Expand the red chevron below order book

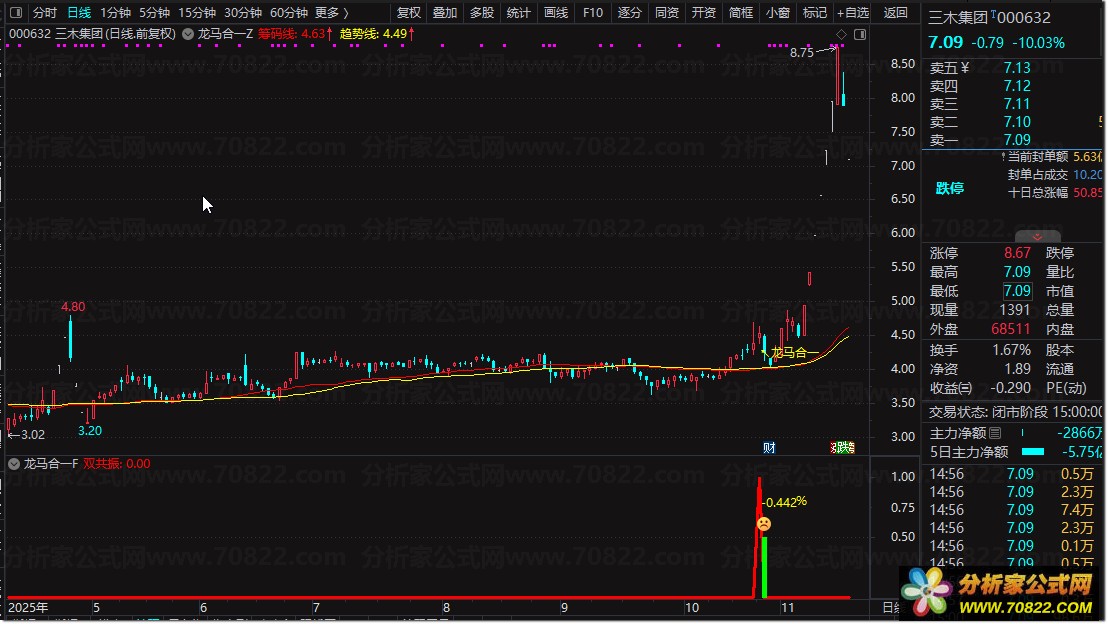tap(1038, 237)
